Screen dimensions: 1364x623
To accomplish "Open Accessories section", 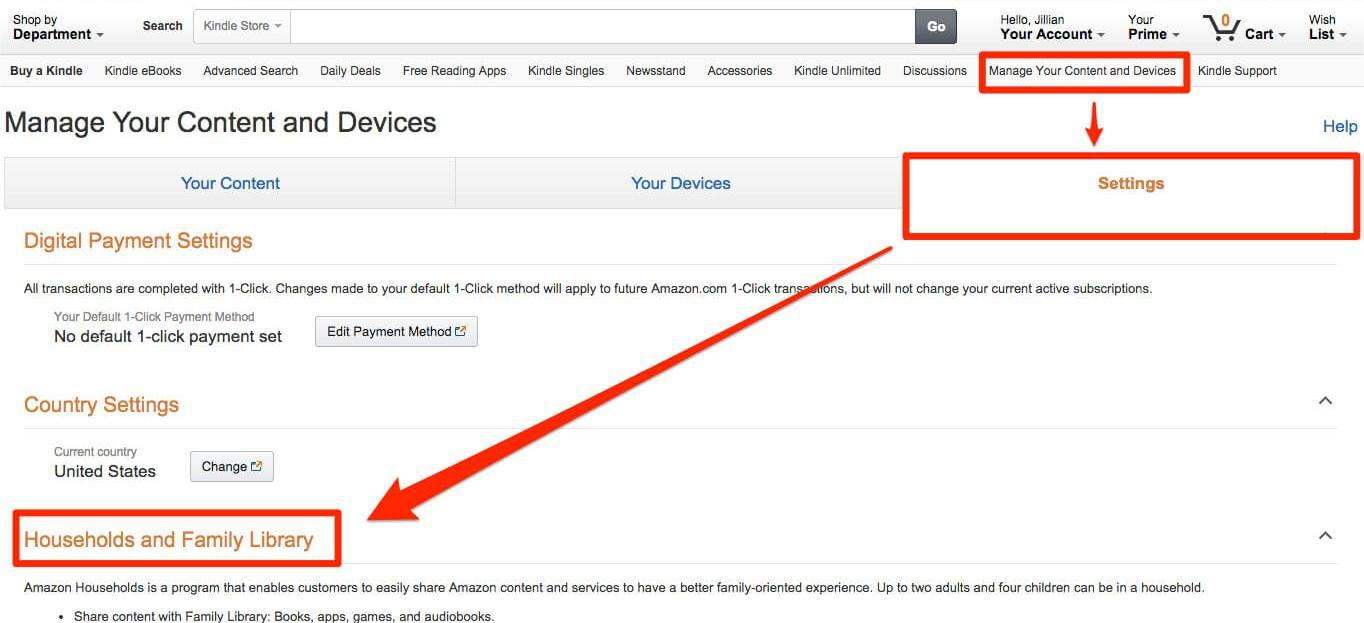I will pos(740,71).
